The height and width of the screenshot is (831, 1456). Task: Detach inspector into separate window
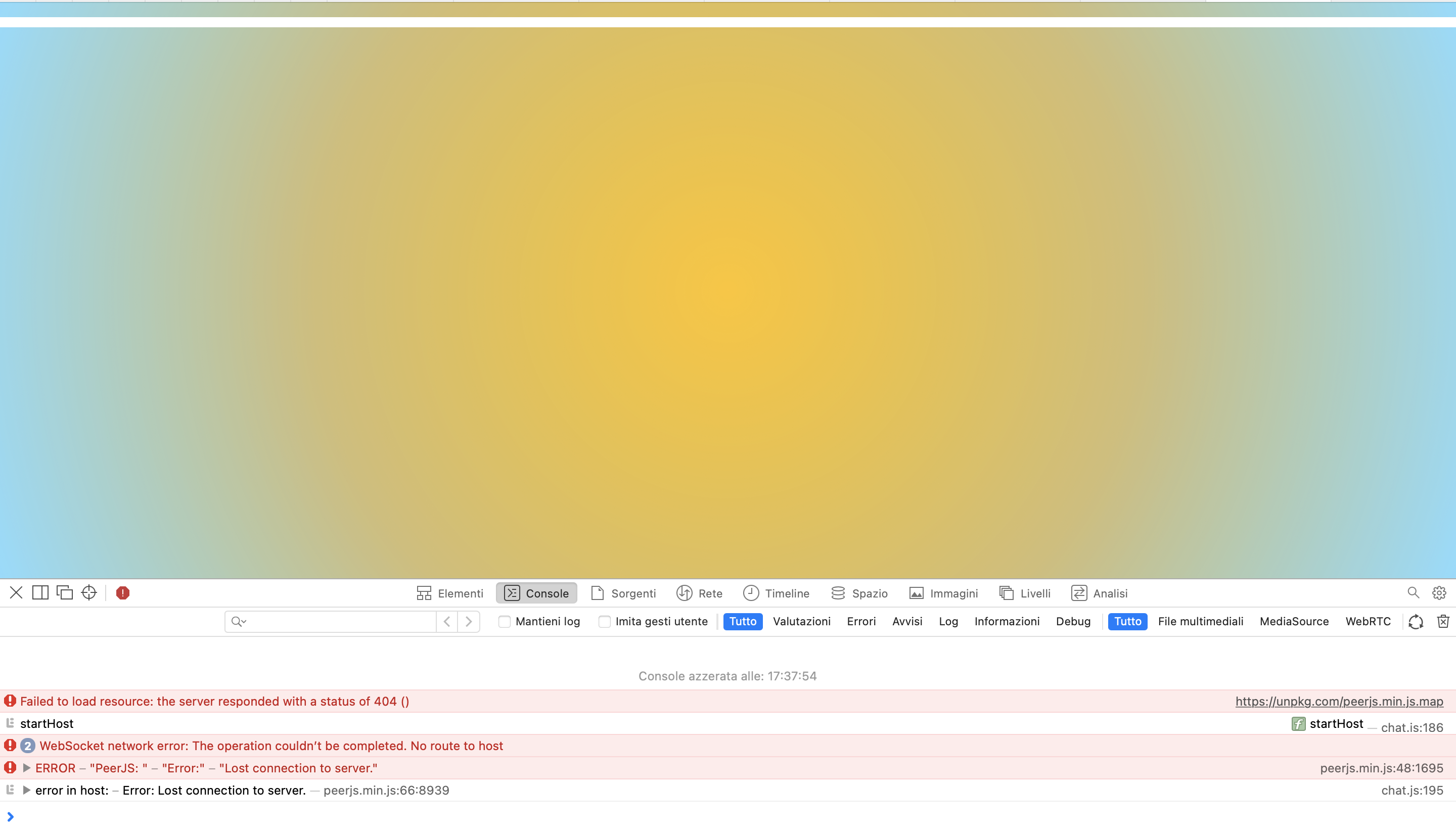click(x=65, y=593)
